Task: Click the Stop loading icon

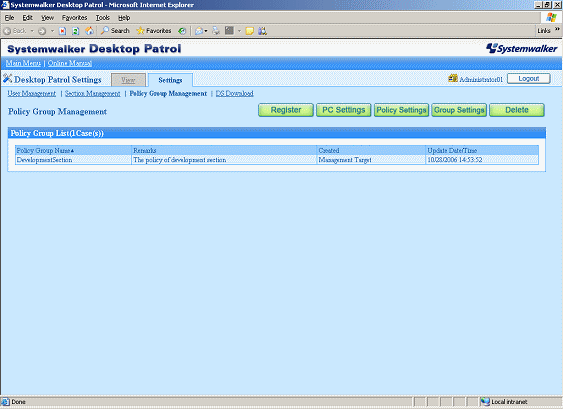Action: coord(62,31)
